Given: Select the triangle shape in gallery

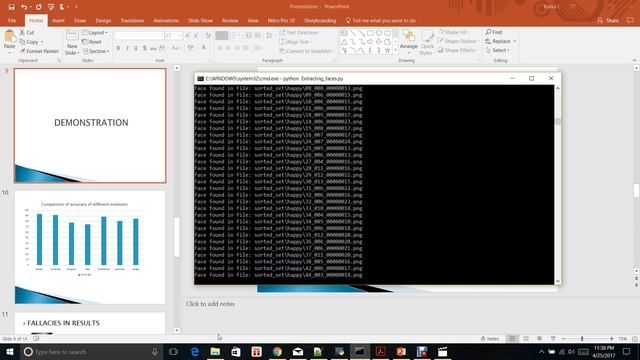Looking at the screenshot, I should click(x=344, y=42).
